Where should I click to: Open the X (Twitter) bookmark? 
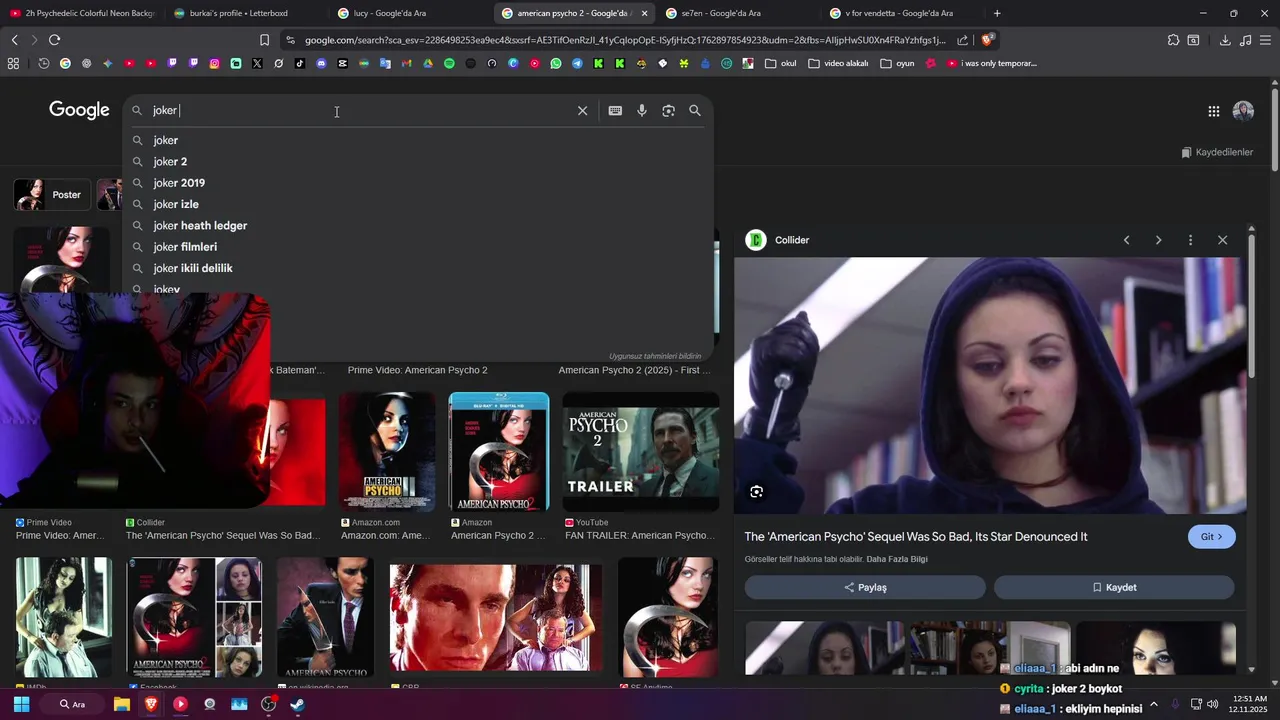point(257,63)
